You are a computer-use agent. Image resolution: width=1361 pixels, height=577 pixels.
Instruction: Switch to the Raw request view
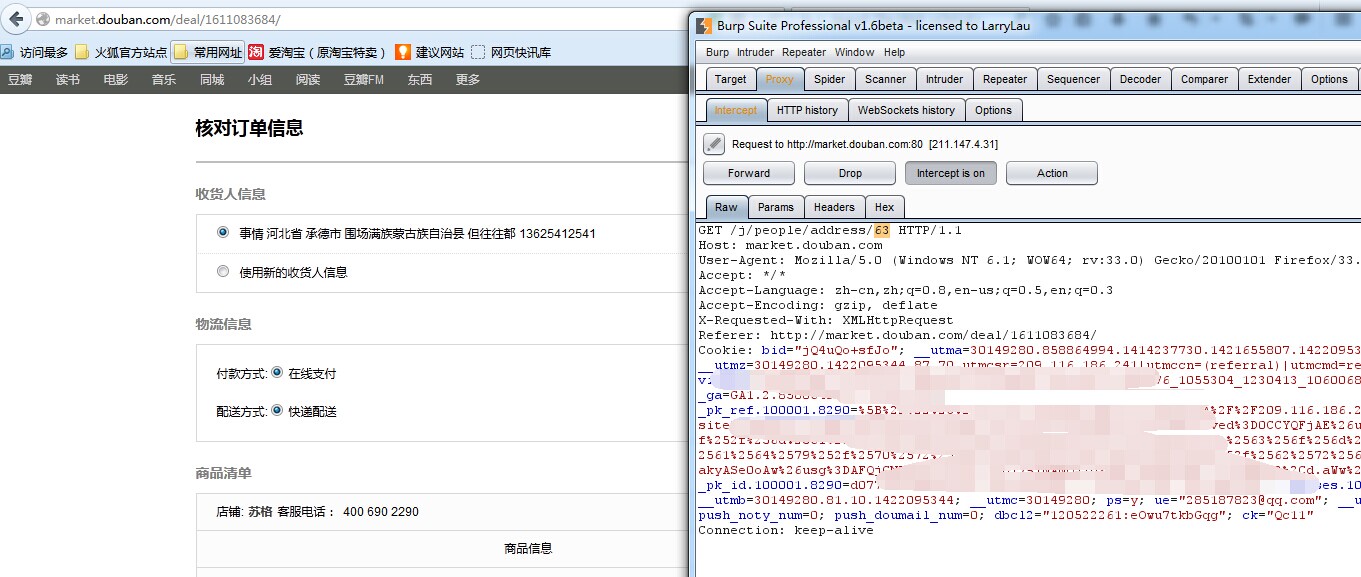pyautogui.click(x=726, y=207)
